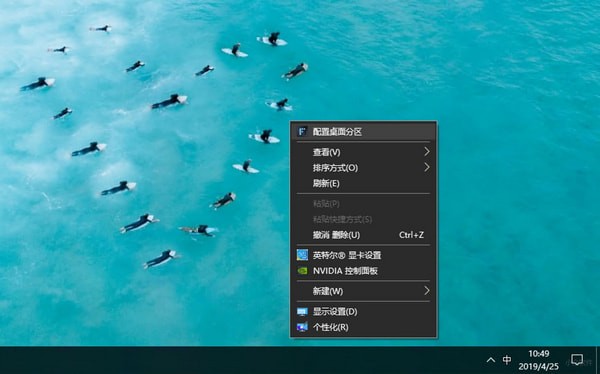The image size is (600, 374).
Task: Click the monitor icon beside 显示设置(D)
Action: coord(302,312)
